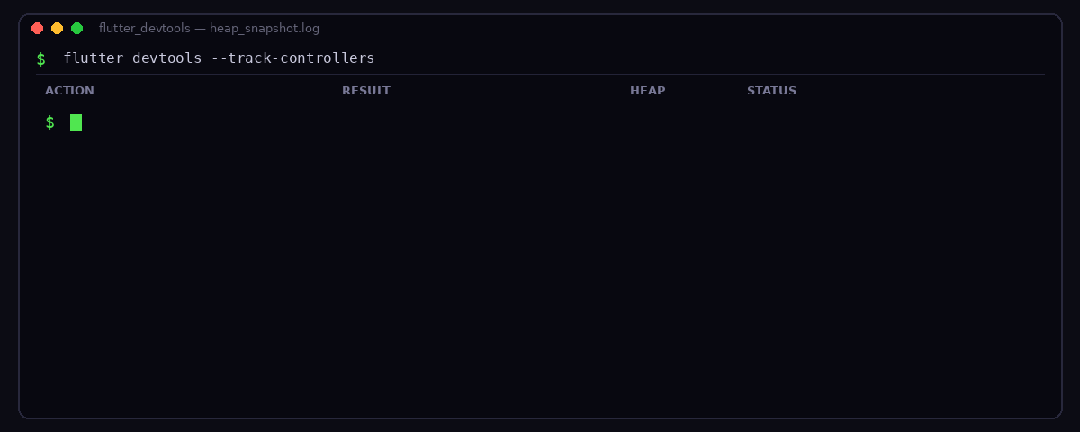
Task: Sort by the ACTION column header
Action: coord(70,90)
